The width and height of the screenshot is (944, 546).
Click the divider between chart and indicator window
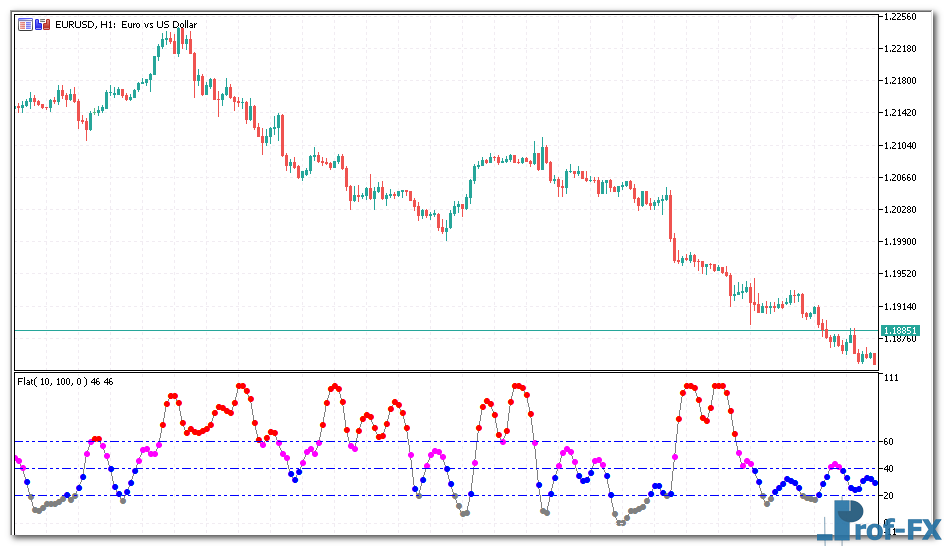440,372
